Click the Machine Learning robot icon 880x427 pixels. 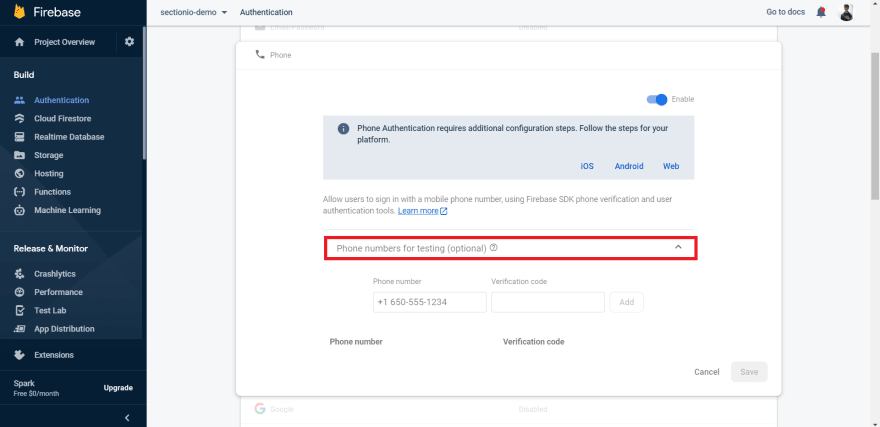[x=20, y=210]
